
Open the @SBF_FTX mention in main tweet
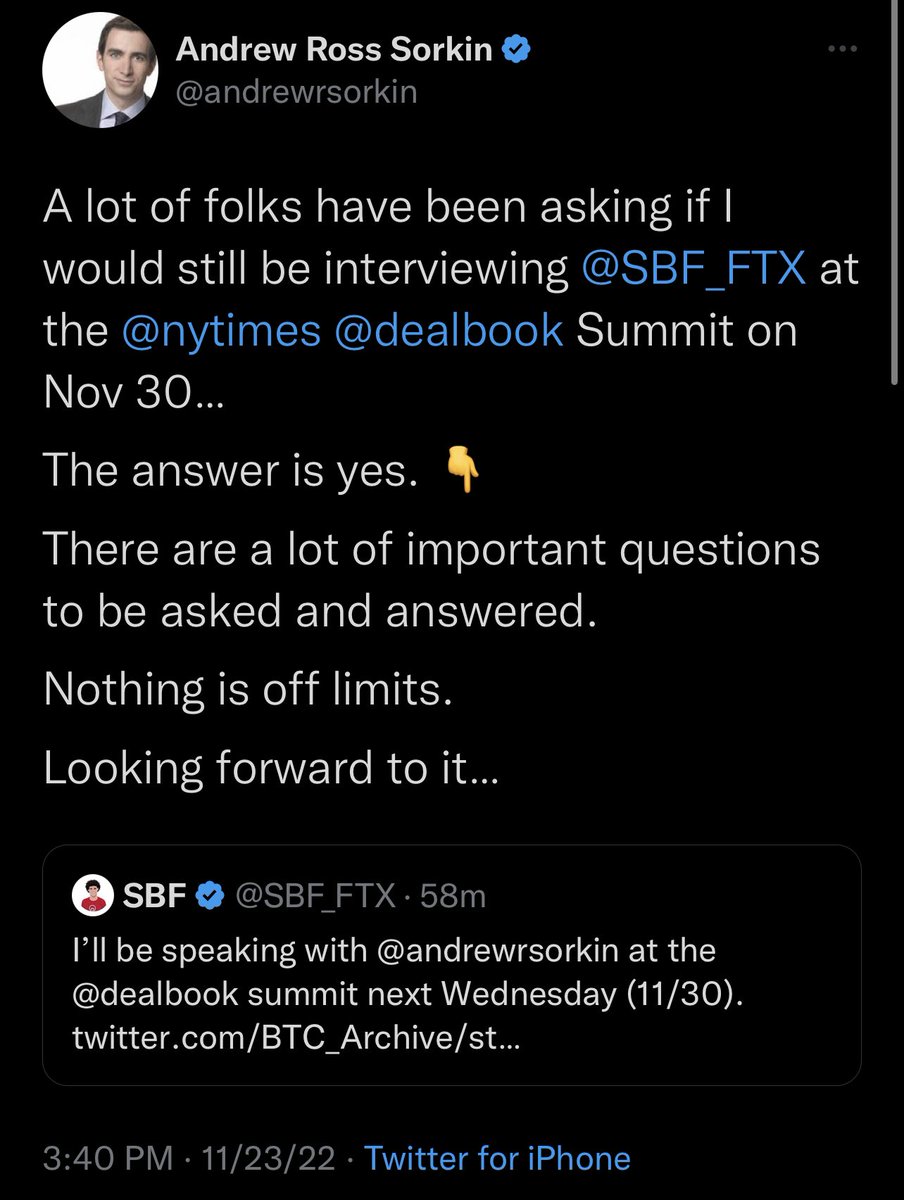pos(693,269)
